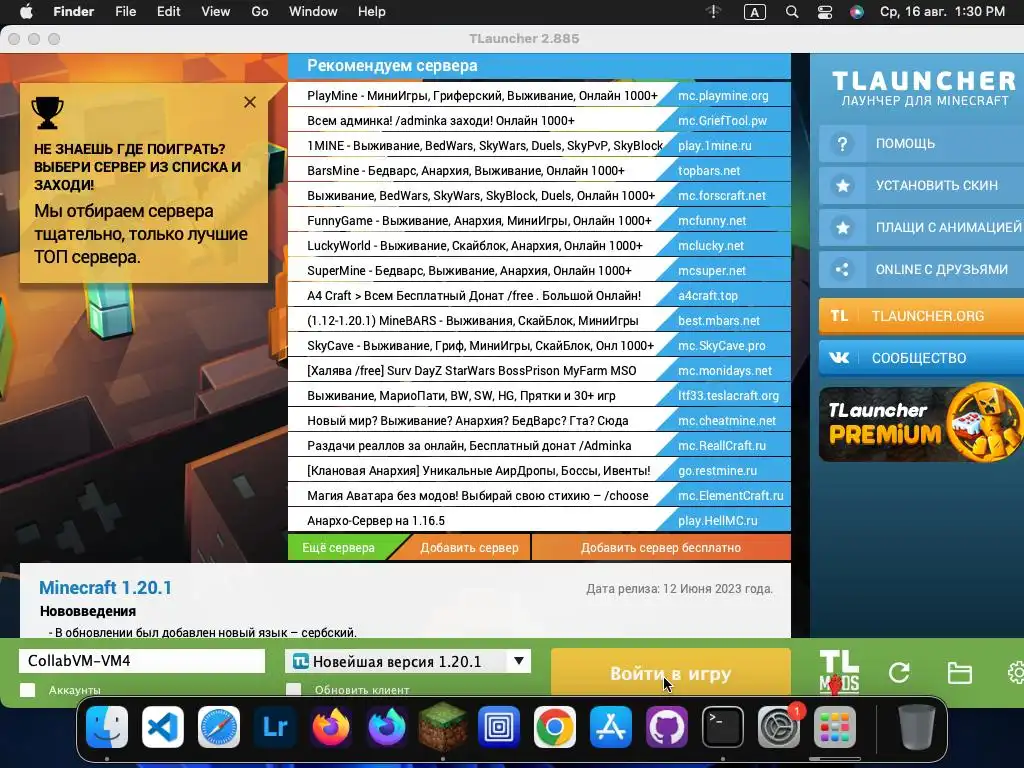The image size is (1024, 768).
Task: Open the View menu
Action: tap(216, 12)
